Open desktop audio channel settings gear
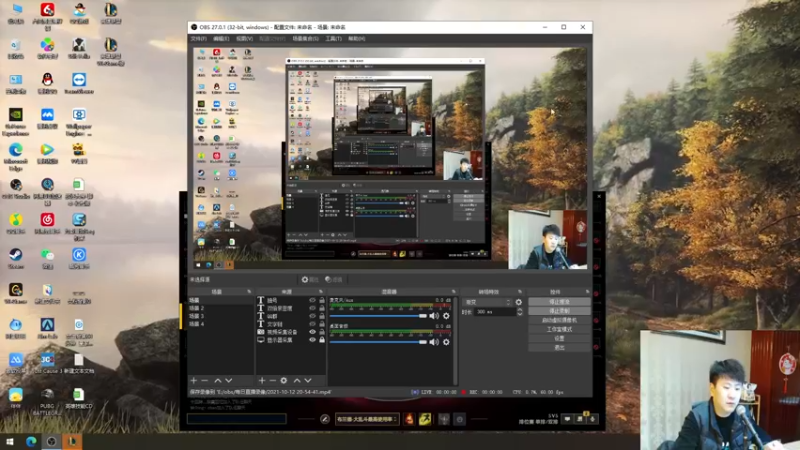Screen dimensions: 800x450 point(446,342)
